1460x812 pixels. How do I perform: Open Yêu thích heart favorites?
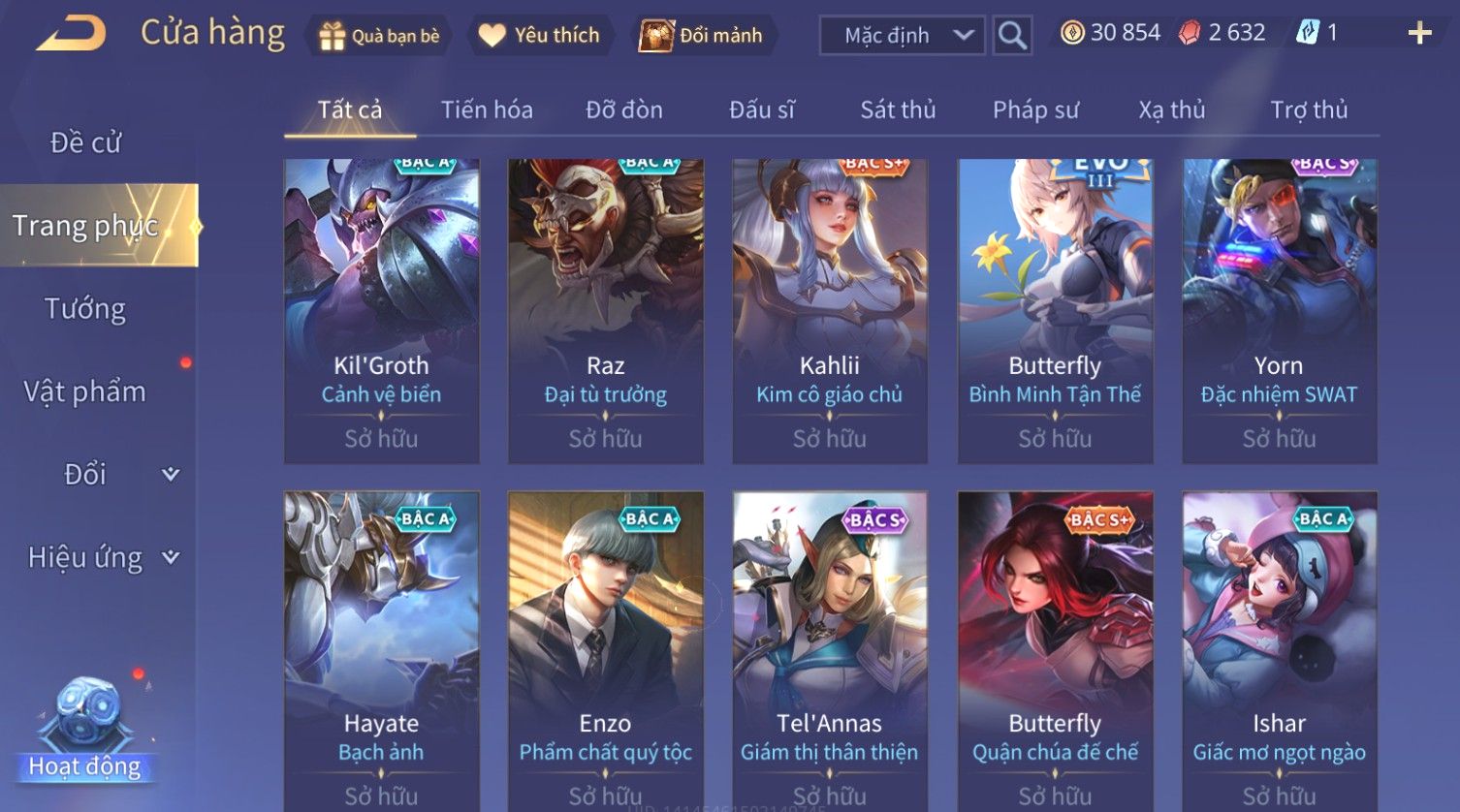492,36
